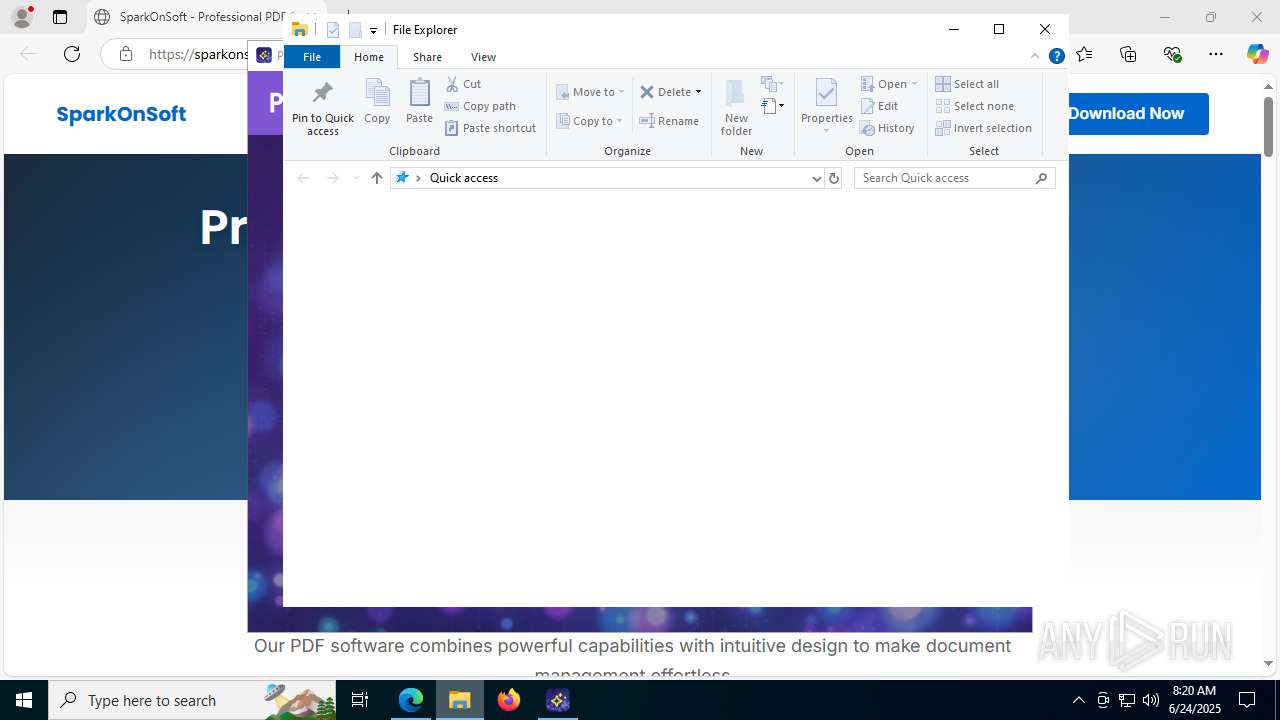Click the Edge Collections icon

tap(1128, 54)
